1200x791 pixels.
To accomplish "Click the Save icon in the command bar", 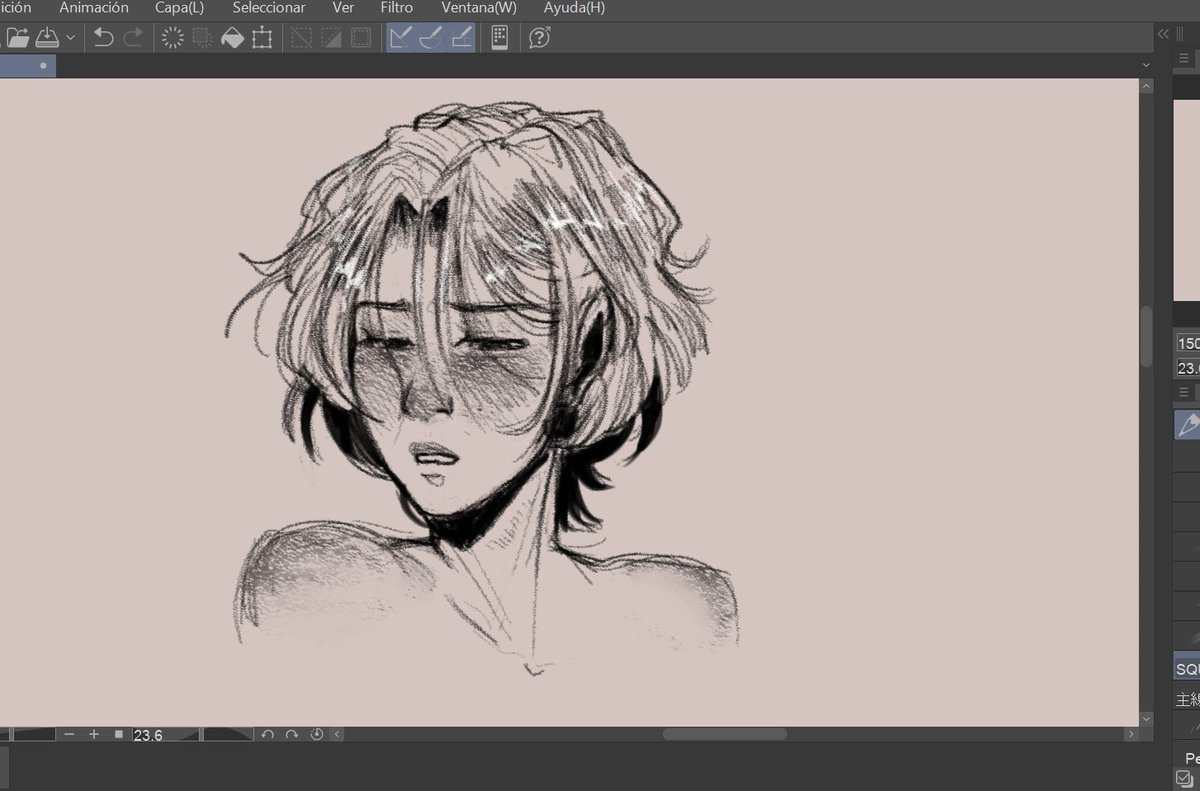I will point(47,38).
